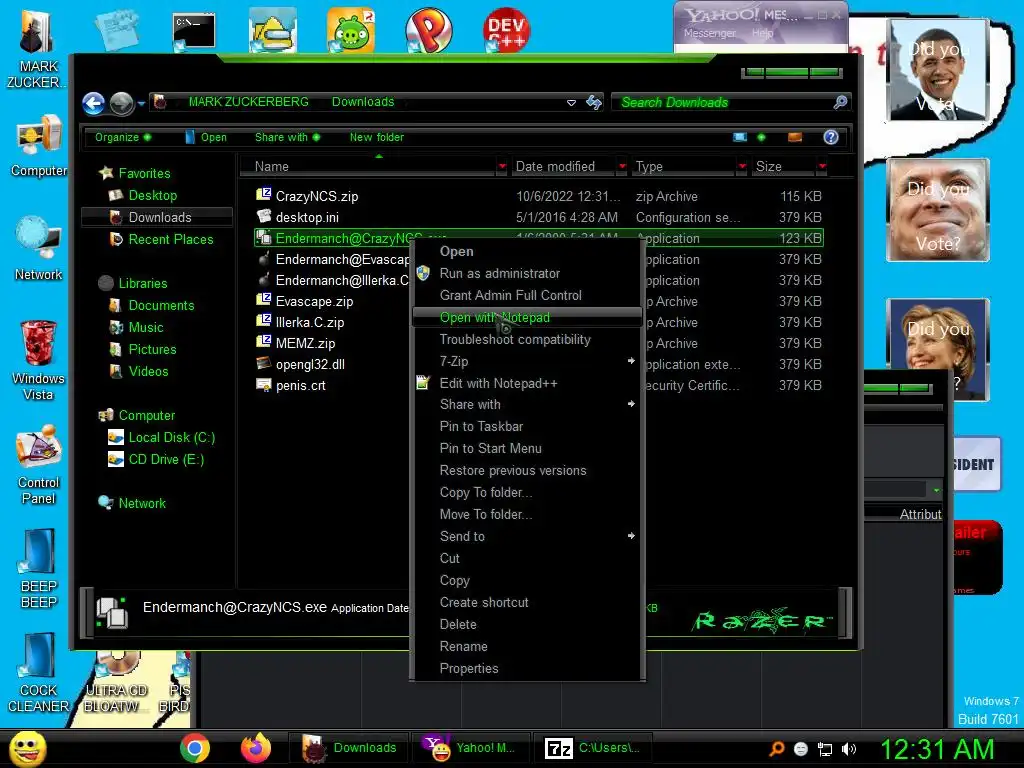Open the Control Panel desktop icon
The width and height of the screenshot is (1024, 768).
pos(39,465)
